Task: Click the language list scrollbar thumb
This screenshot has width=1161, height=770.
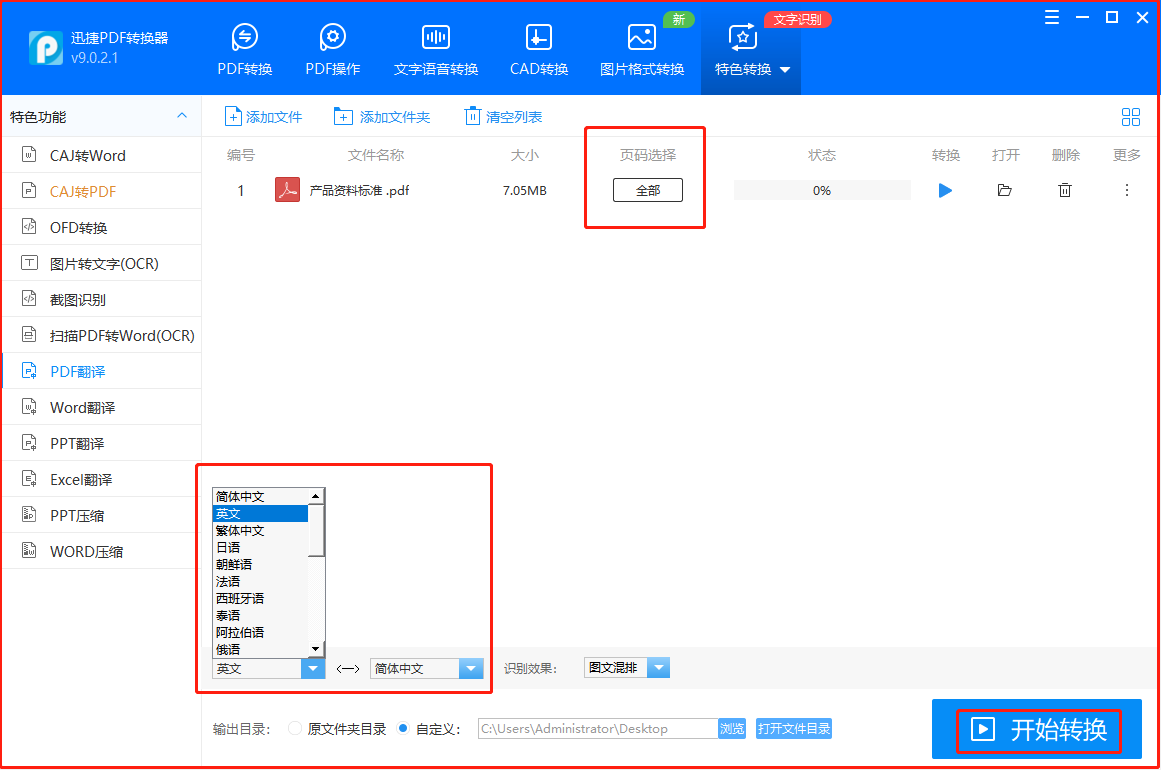Action: click(x=316, y=530)
